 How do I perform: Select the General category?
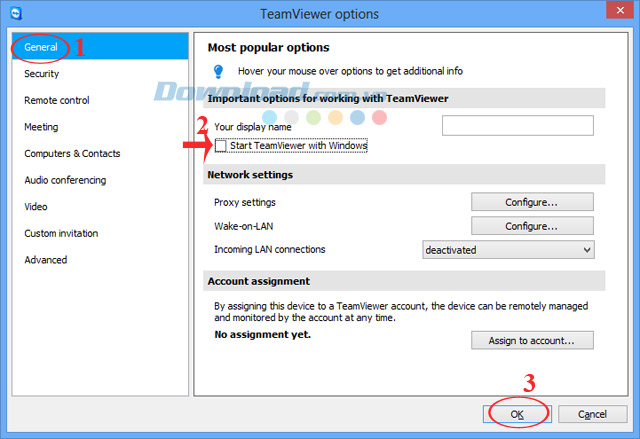click(100, 47)
